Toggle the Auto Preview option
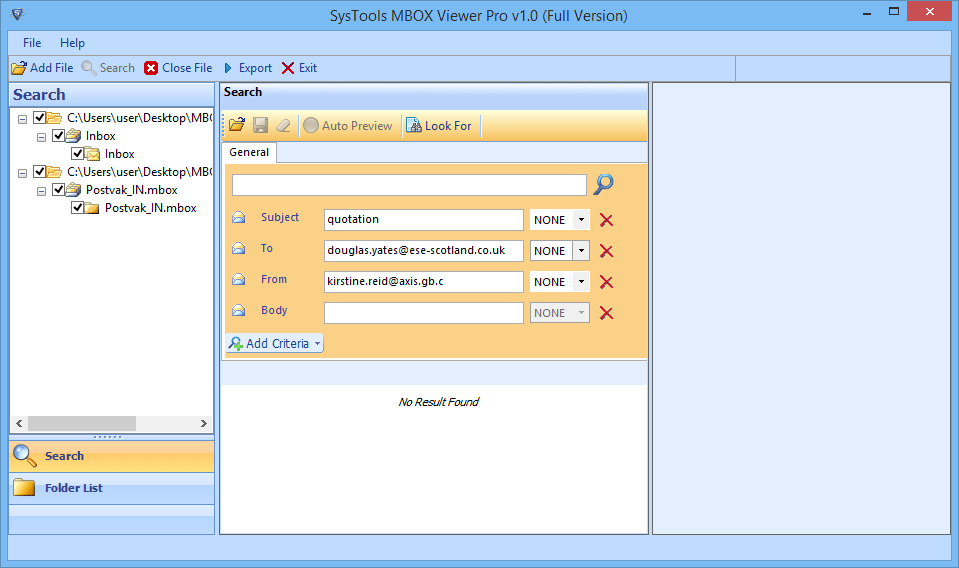The height and width of the screenshot is (568, 959). 347,125
